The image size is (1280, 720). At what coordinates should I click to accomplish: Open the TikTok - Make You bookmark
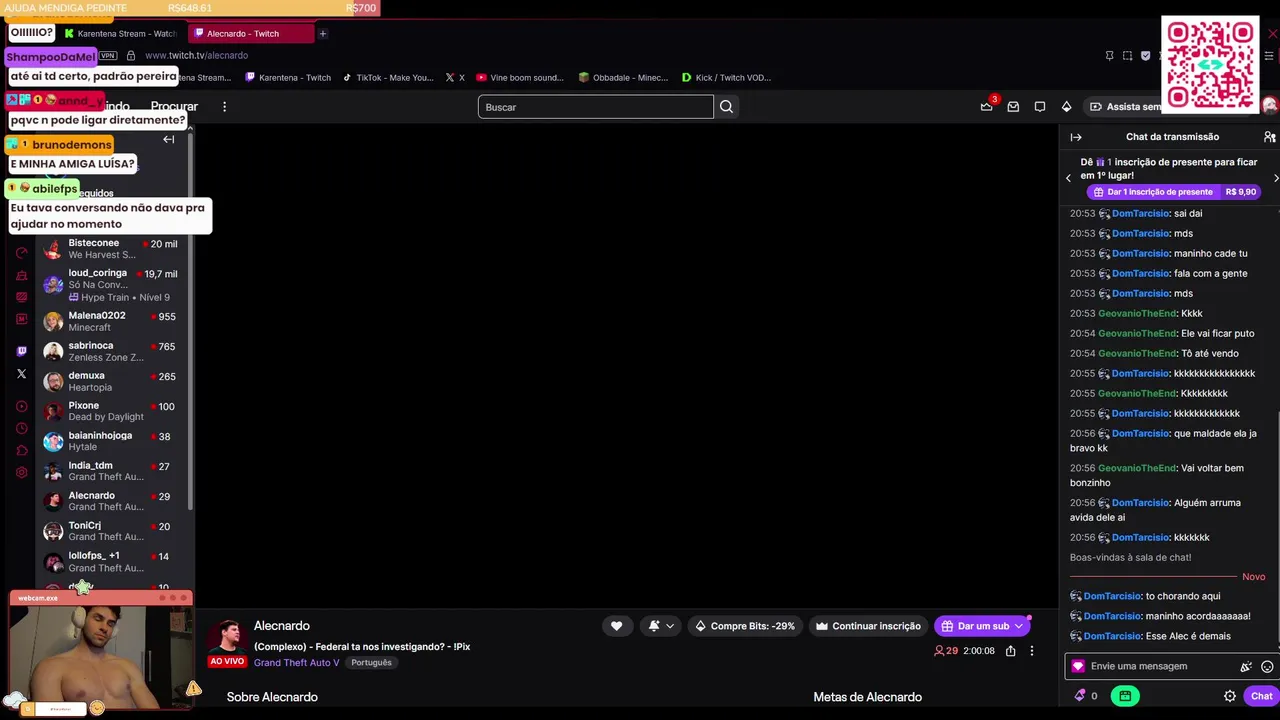point(388,78)
